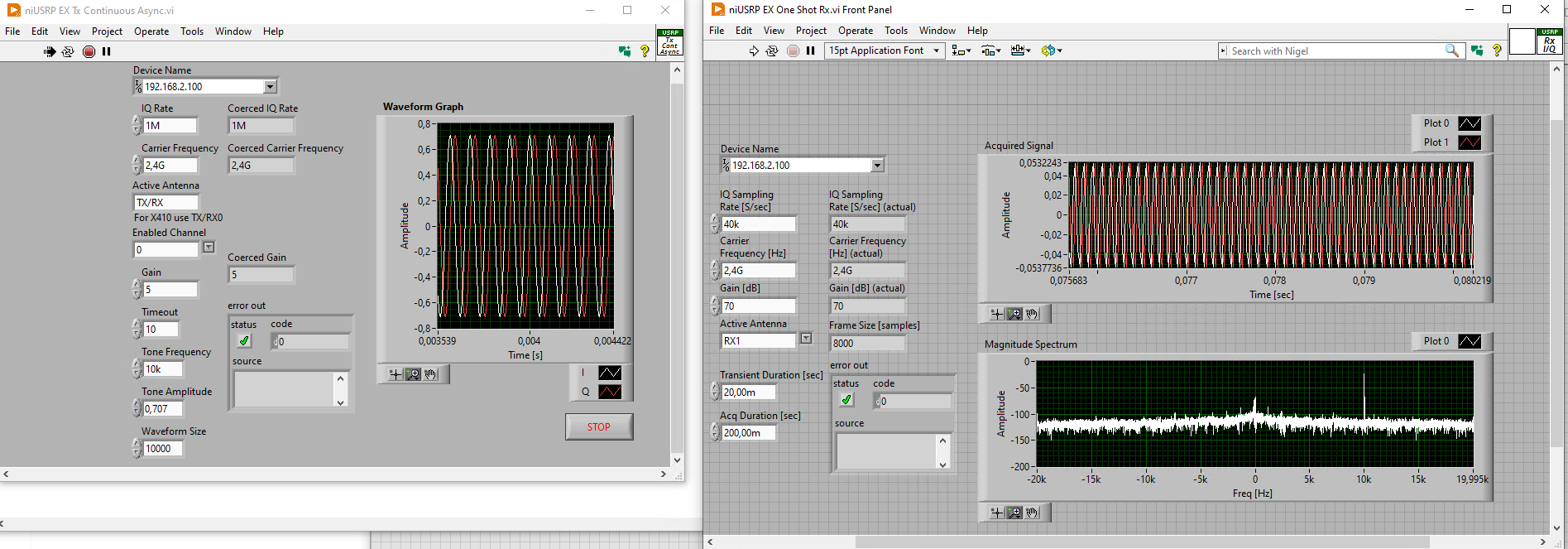Screen dimensions: 1568x549
Task: Open context help question mark in Rx window
Action: (x=1497, y=51)
